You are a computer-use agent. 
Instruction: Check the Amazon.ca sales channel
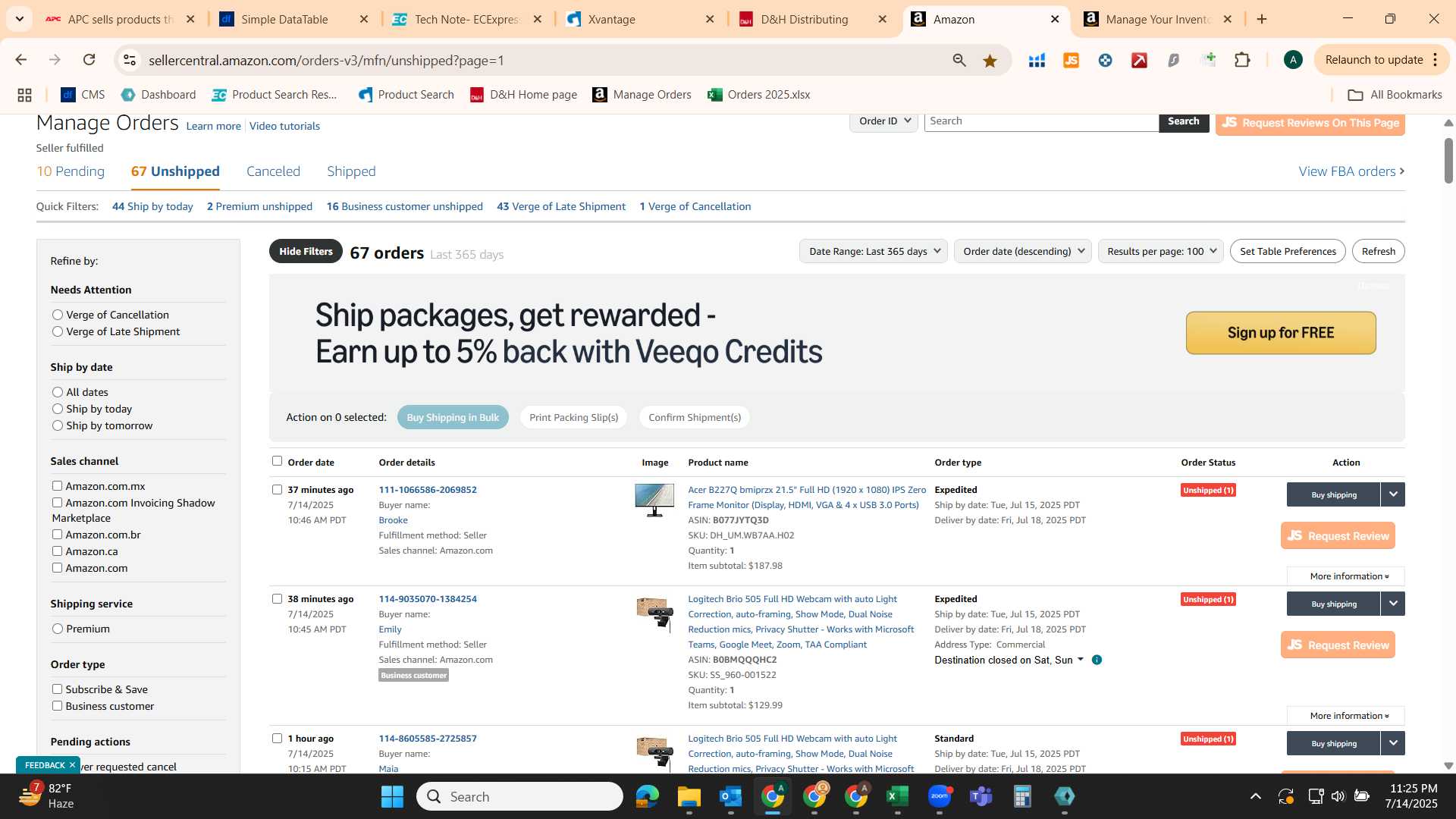coord(57,551)
